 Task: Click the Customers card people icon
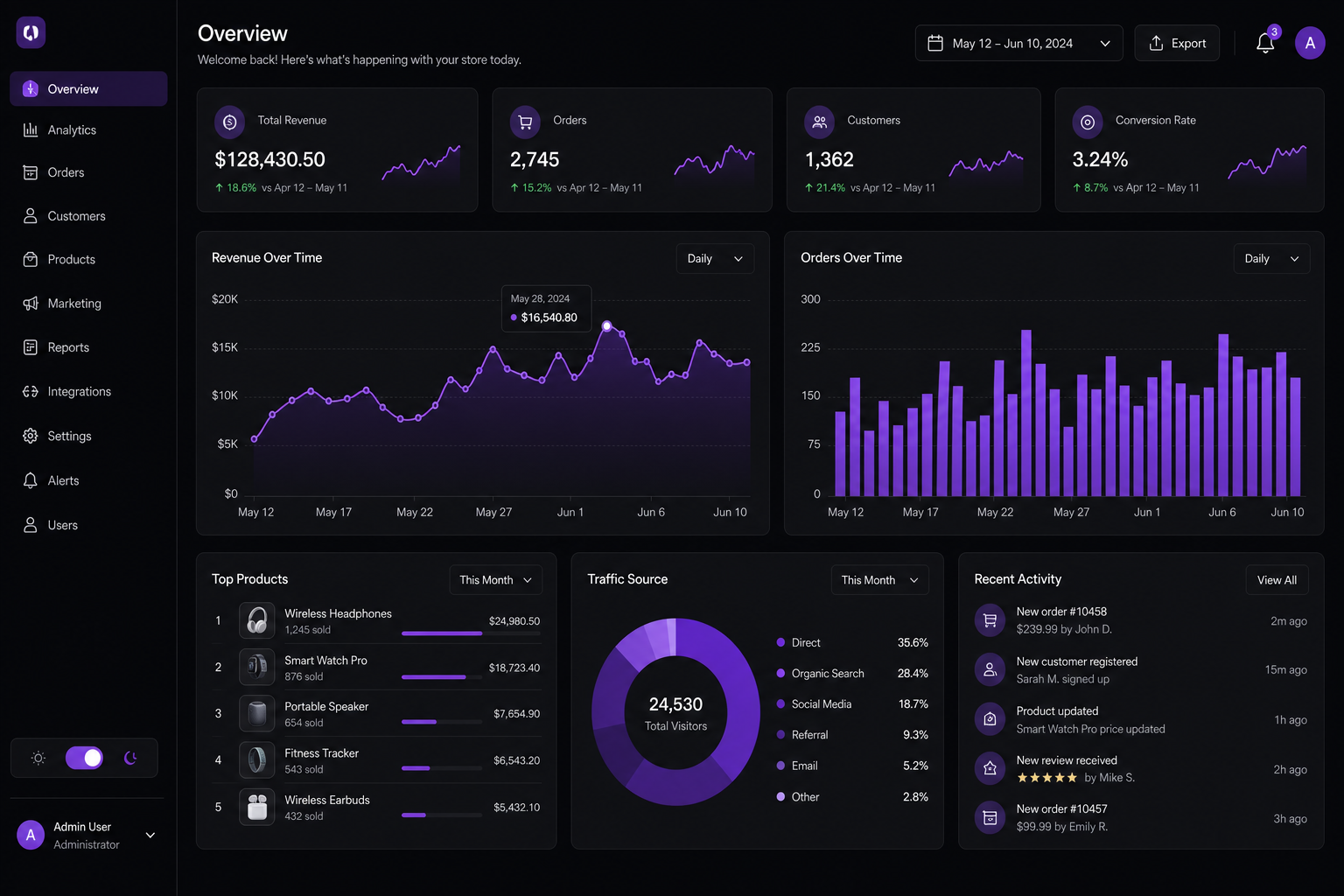(819, 122)
